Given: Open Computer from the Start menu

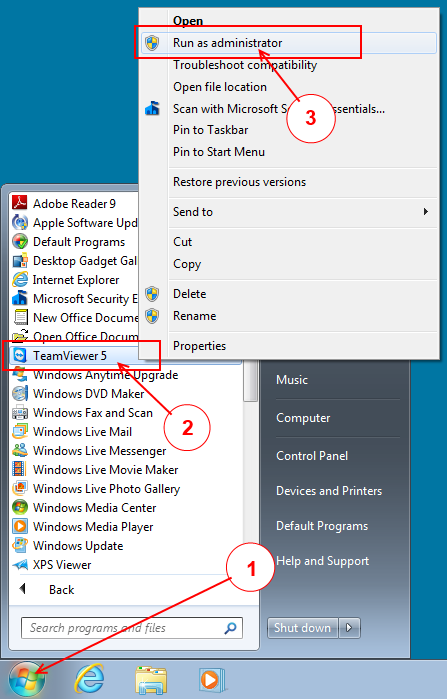Looking at the screenshot, I should pyautogui.click(x=303, y=418).
